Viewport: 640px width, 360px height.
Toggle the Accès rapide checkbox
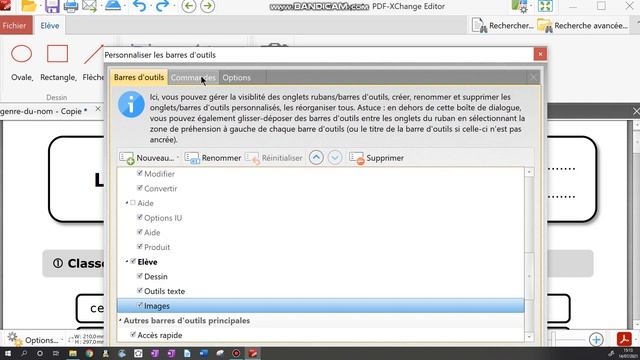pyautogui.click(x=133, y=335)
